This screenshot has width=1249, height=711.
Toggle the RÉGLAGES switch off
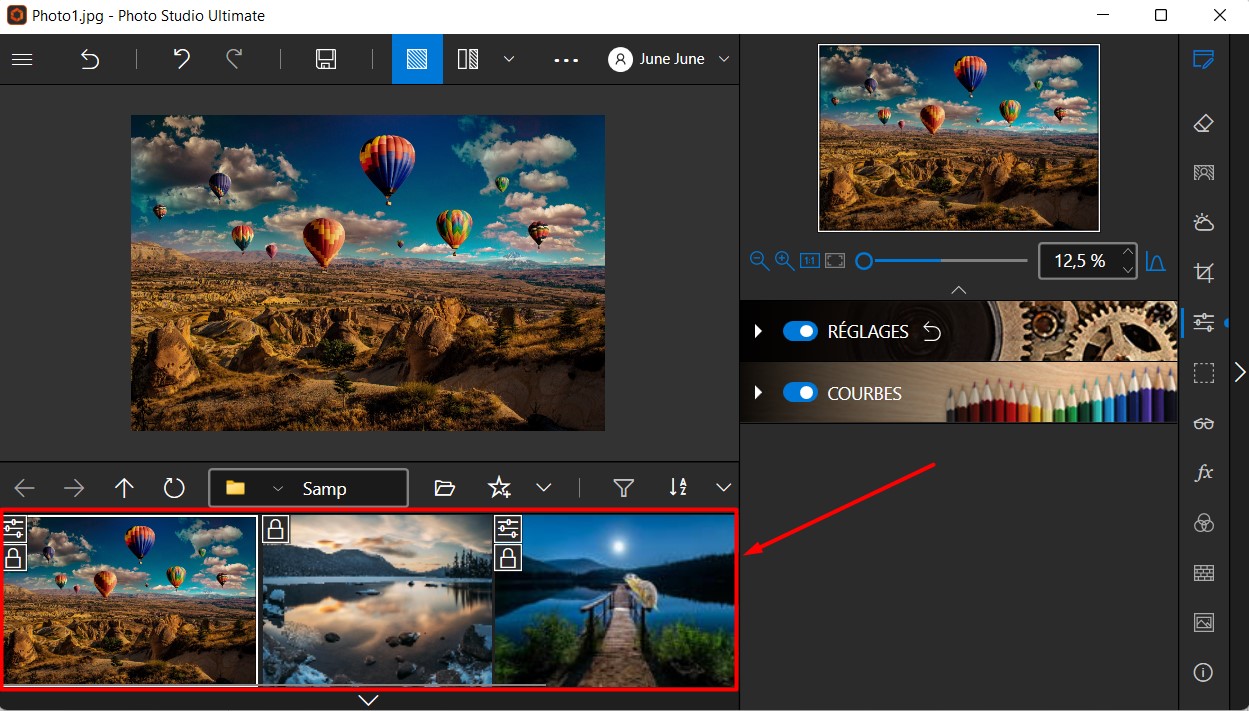(800, 331)
